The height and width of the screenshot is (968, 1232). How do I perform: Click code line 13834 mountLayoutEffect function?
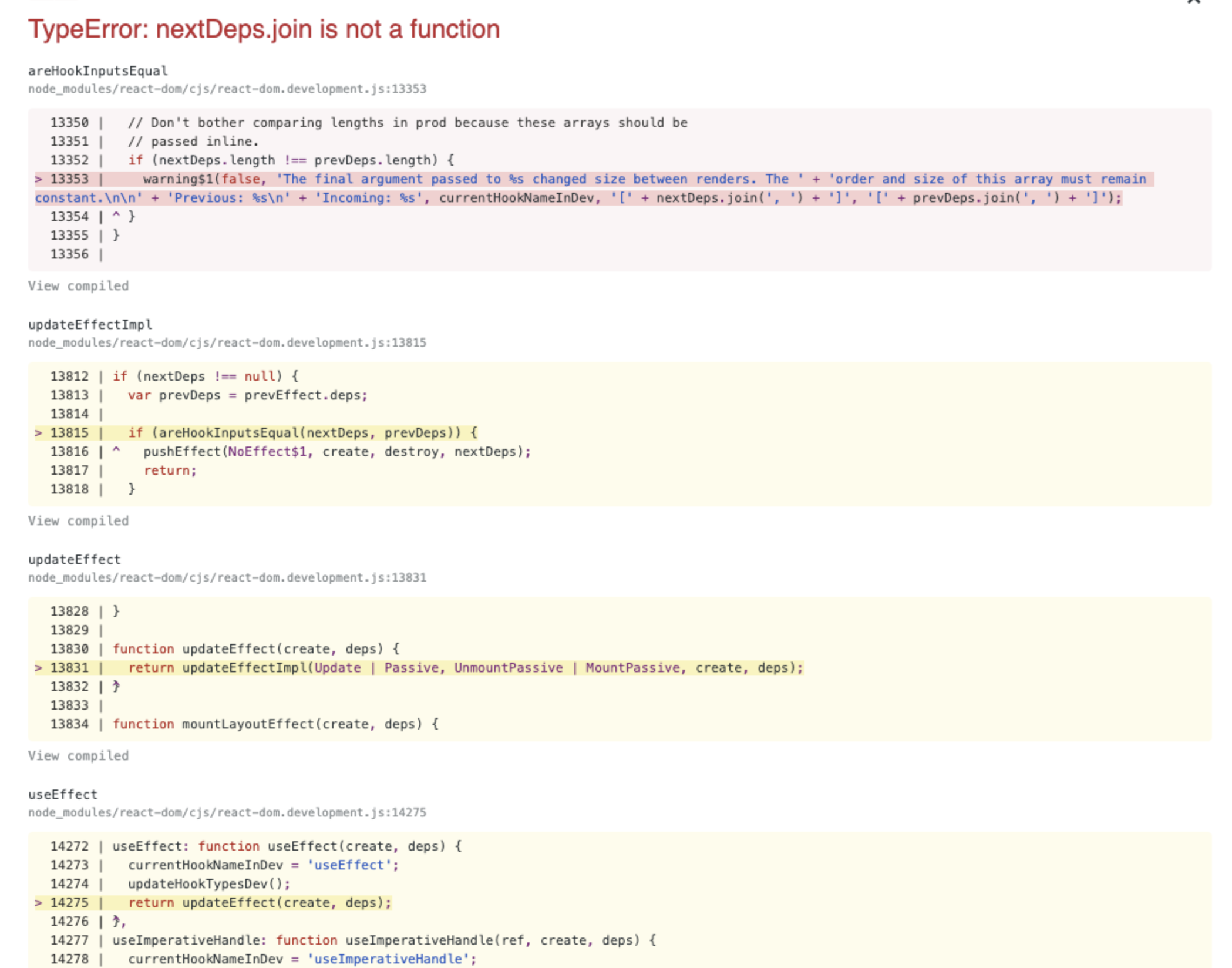point(275,724)
